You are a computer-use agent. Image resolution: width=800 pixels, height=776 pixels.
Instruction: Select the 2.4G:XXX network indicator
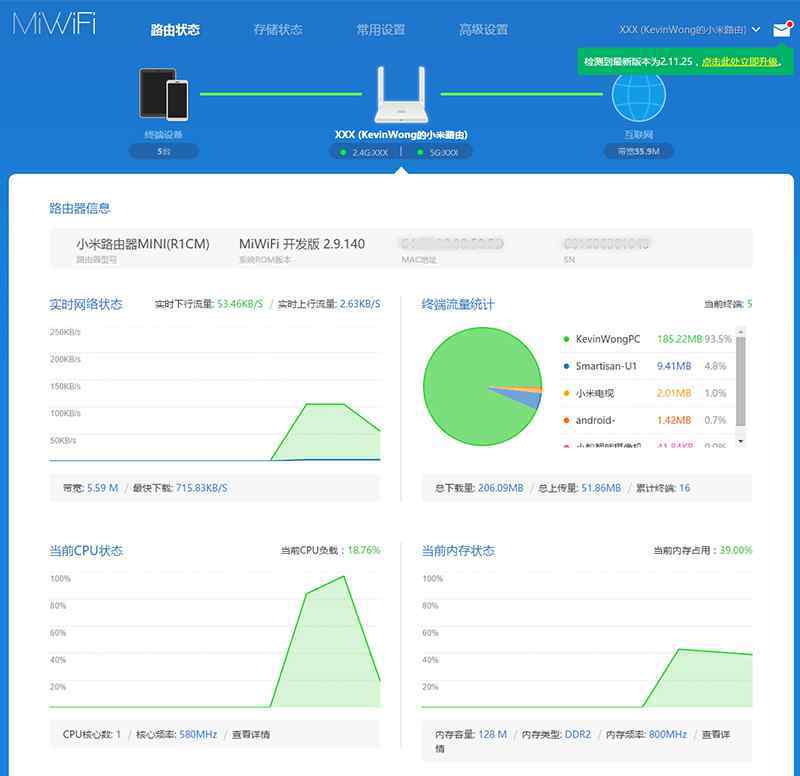364,153
